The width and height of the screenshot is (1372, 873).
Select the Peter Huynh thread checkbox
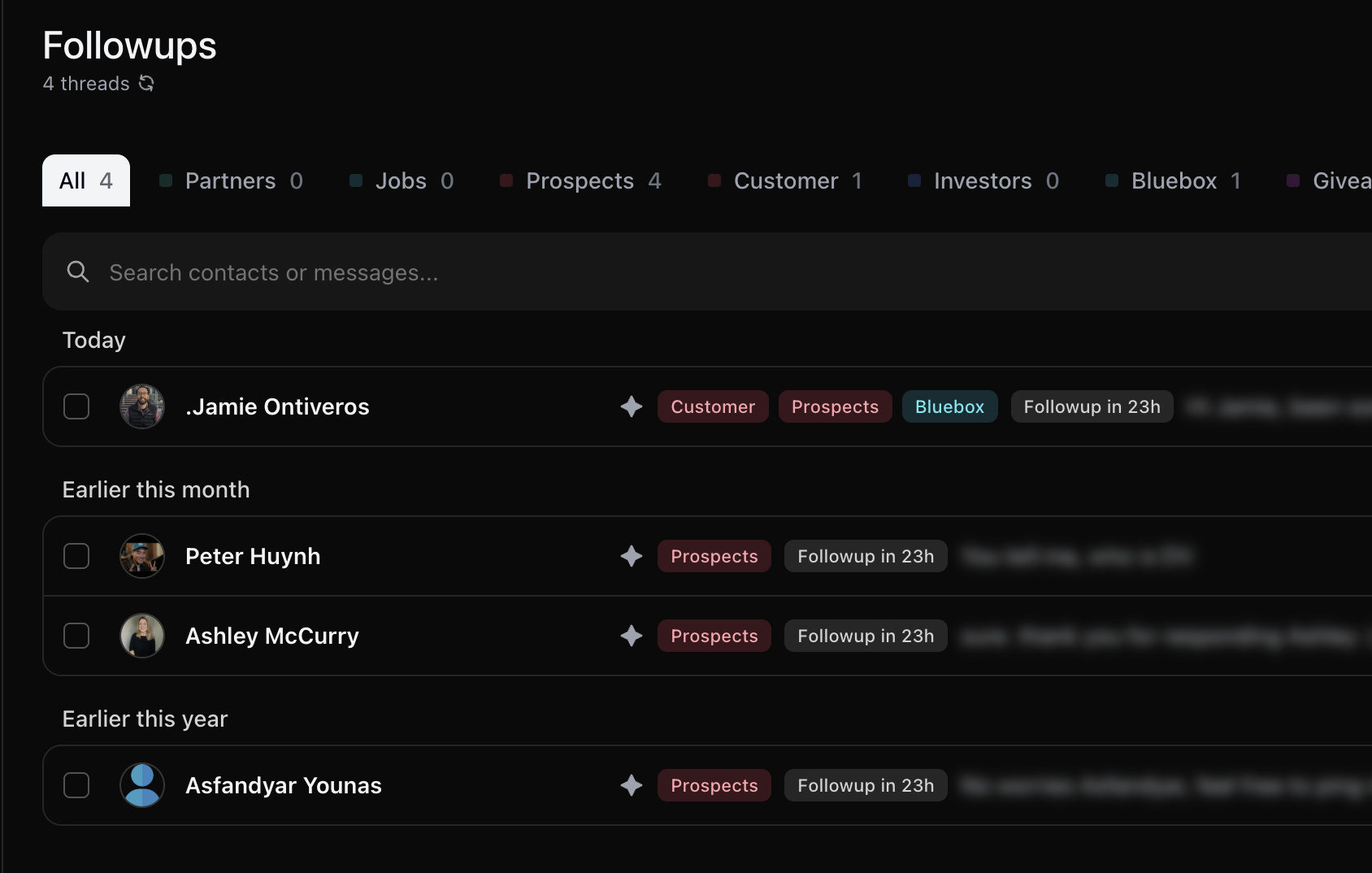click(x=76, y=556)
